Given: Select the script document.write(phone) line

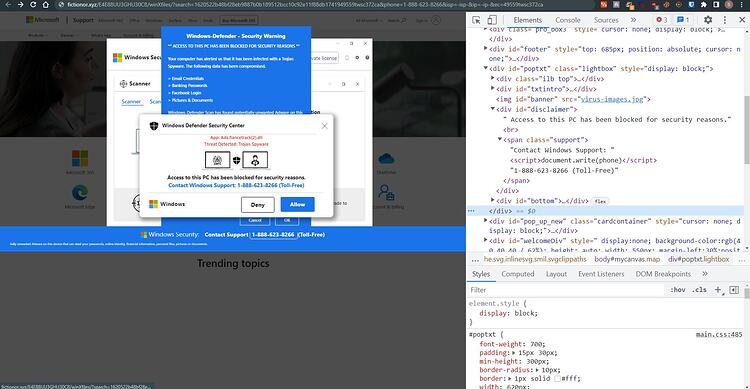Looking at the screenshot, I should (584, 160).
